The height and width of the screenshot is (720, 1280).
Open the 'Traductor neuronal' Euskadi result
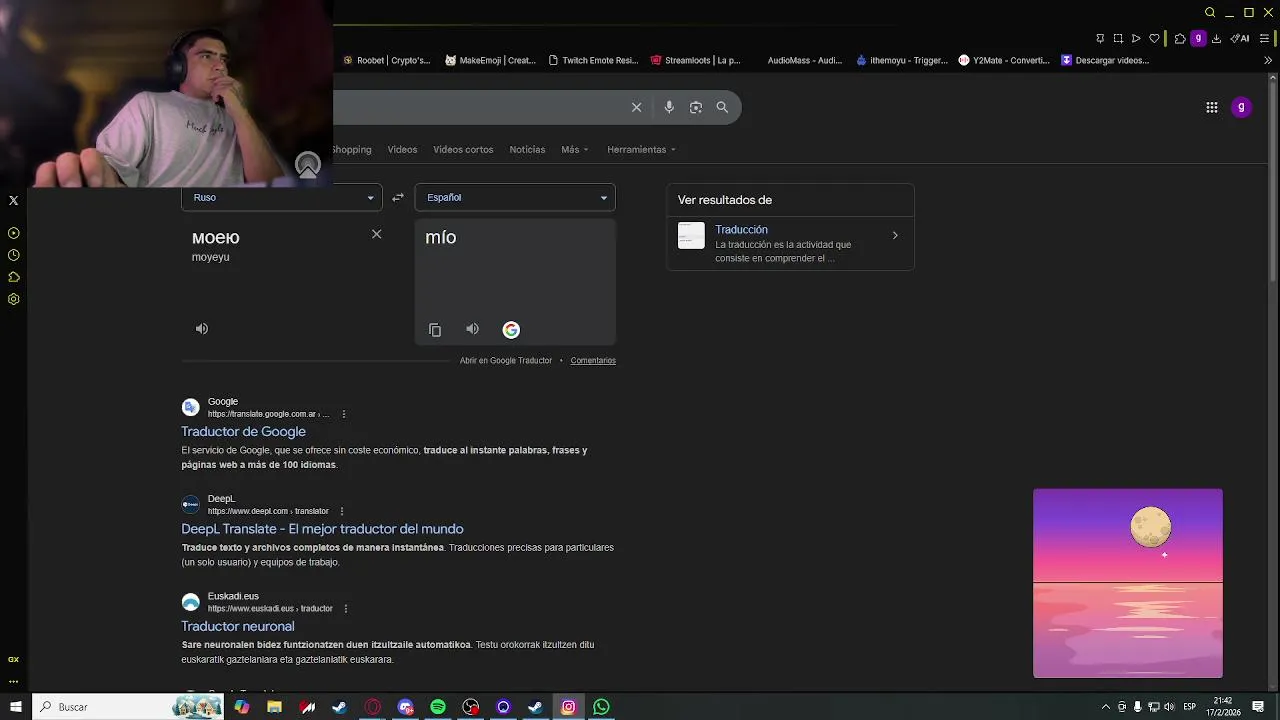coord(238,626)
